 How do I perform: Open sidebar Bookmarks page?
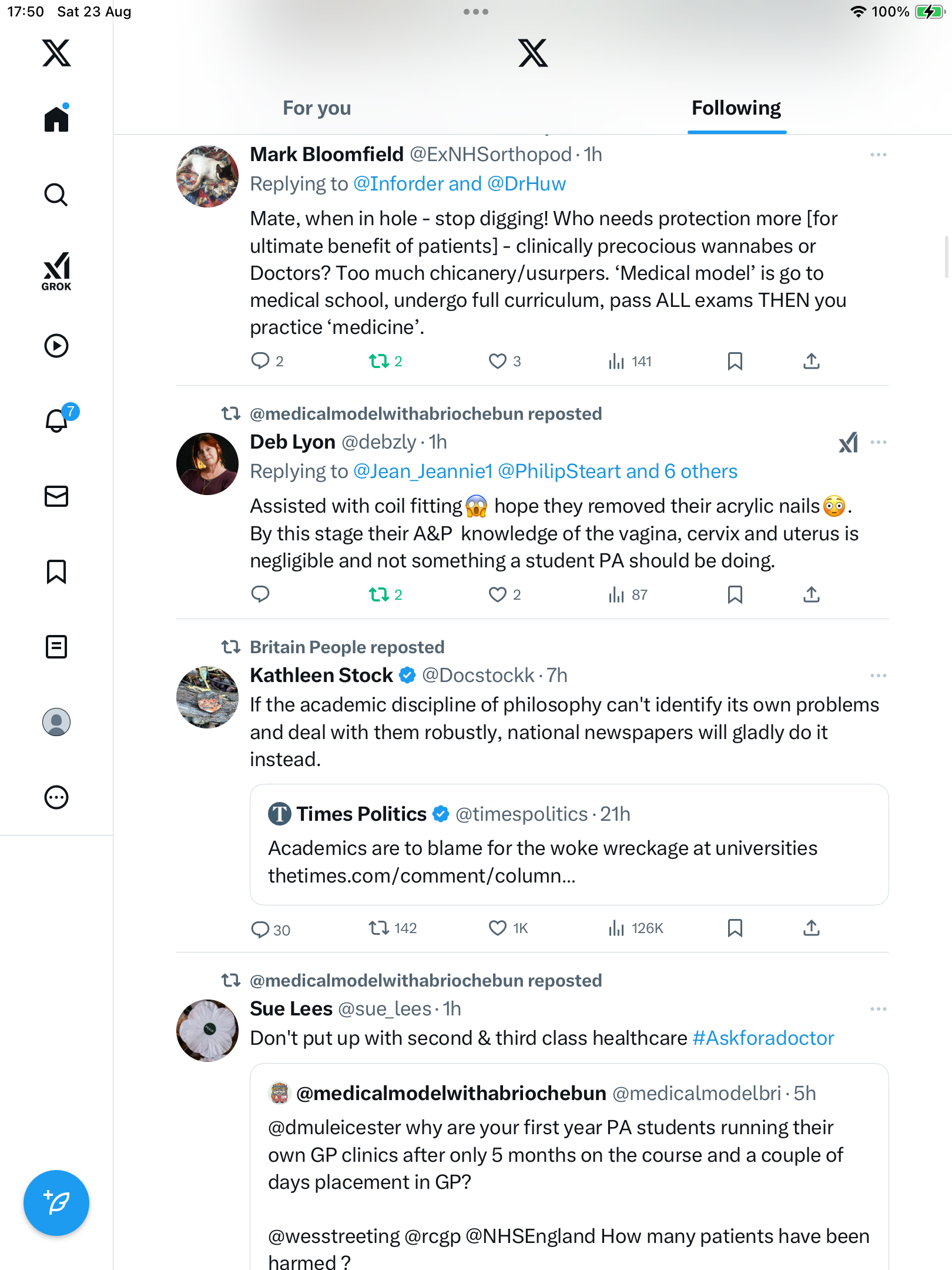(56, 571)
